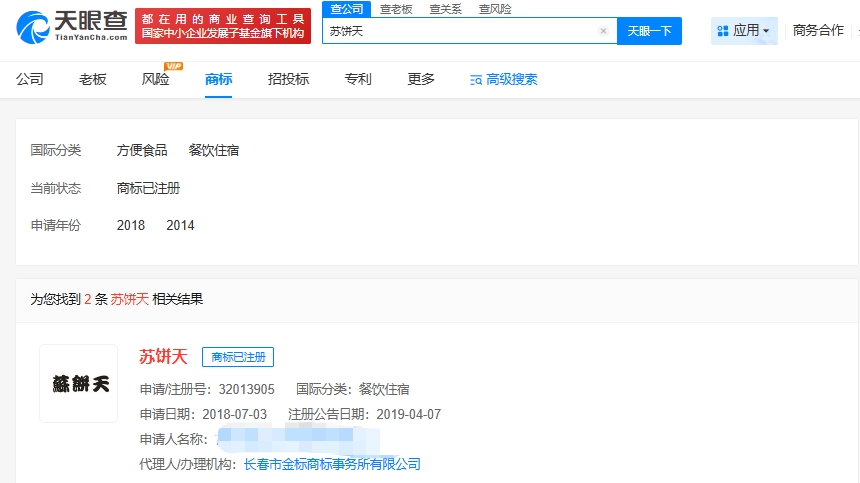Filter by application year 2018
860x483 pixels.
pyautogui.click(x=131, y=226)
